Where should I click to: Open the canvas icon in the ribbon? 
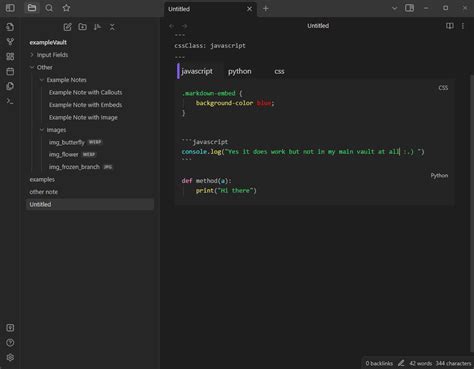[x=10, y=56]
